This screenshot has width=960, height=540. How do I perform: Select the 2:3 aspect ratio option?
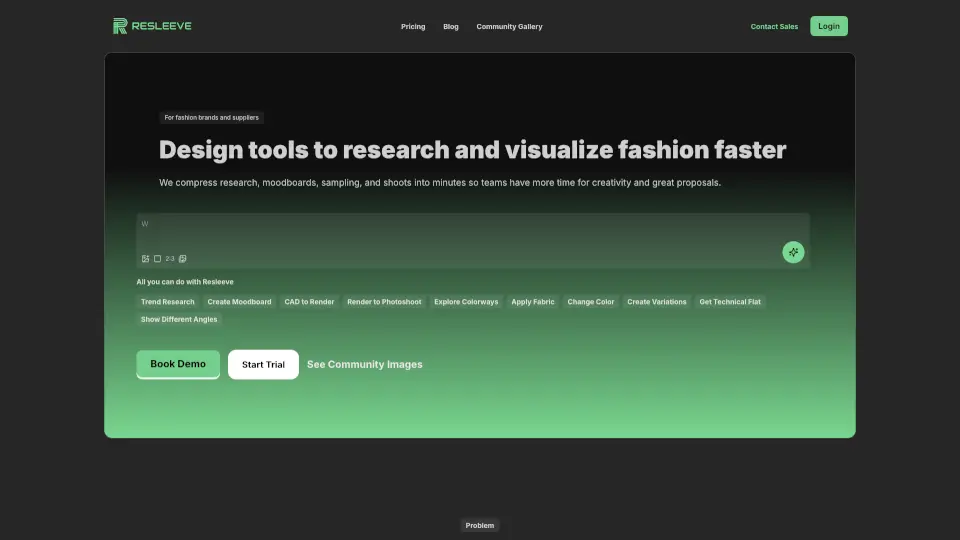pyautogui.click(x=170, y=258)
